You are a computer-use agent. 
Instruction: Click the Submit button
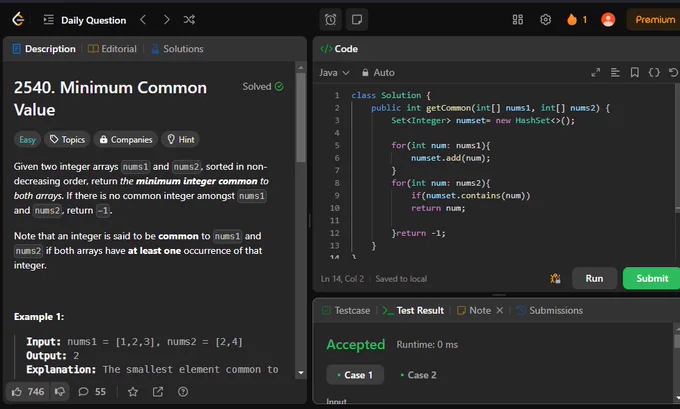tap(652, 278)
